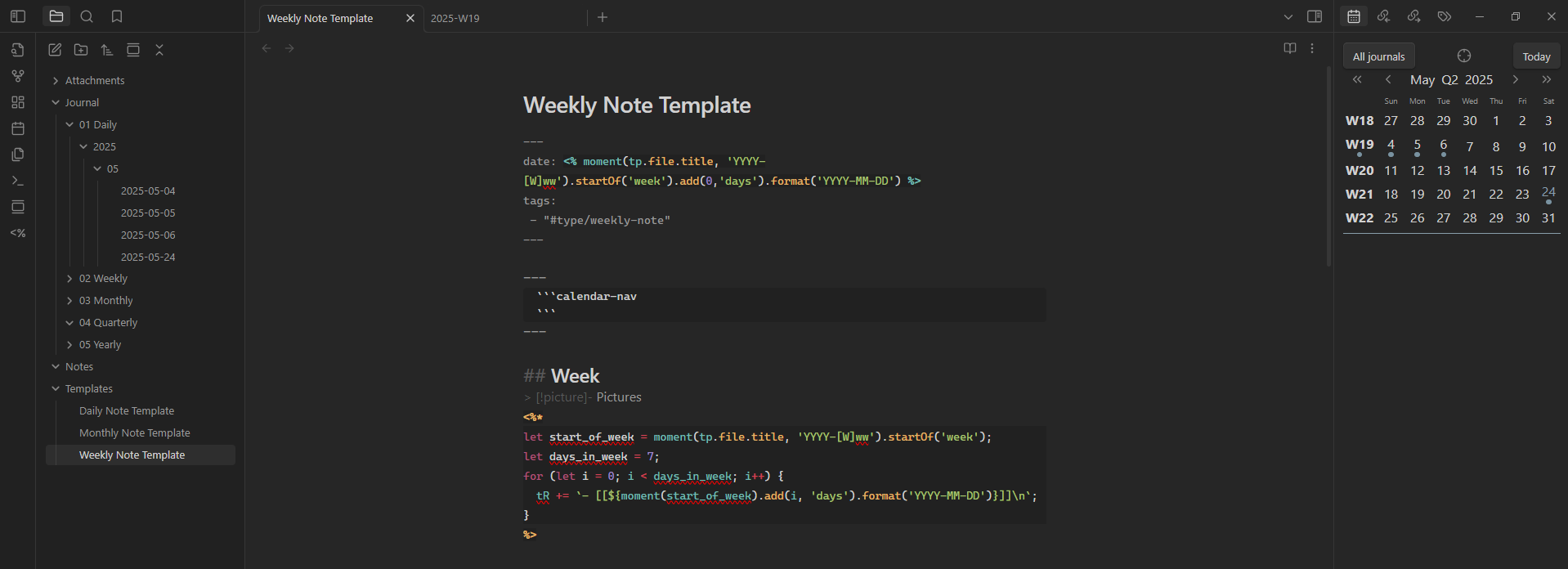
Task: Toggle the right sidebar panel icon
Action: click(1315, 16)
